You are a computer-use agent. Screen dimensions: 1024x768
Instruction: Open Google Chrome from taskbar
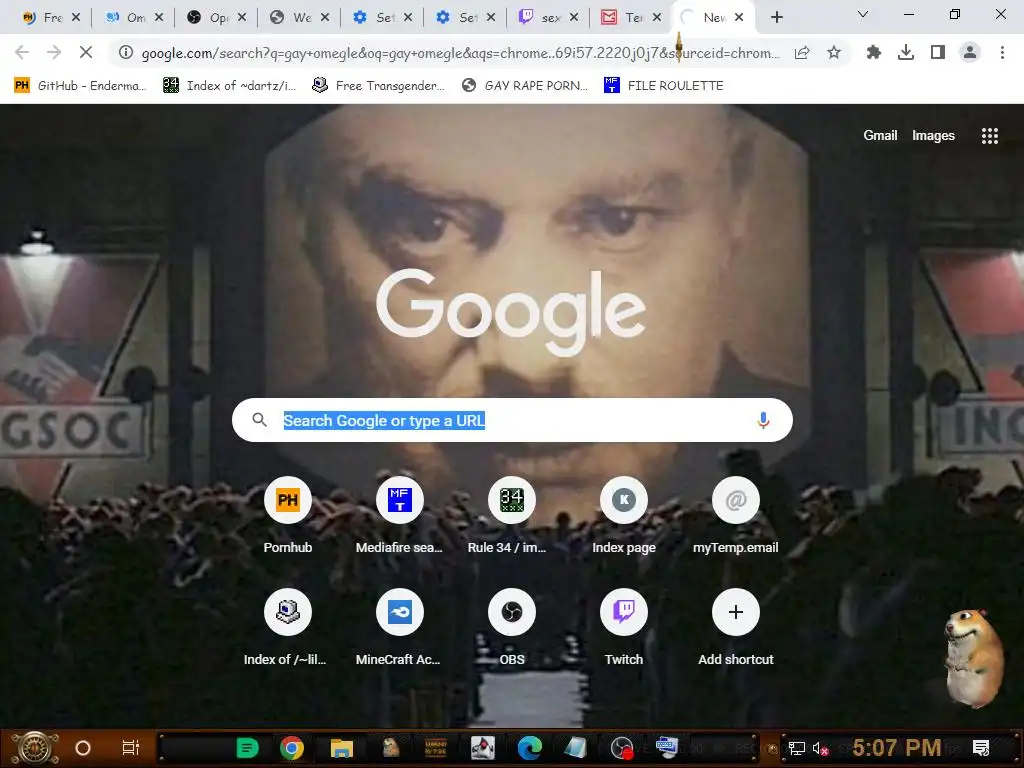[x=292, y=748]
